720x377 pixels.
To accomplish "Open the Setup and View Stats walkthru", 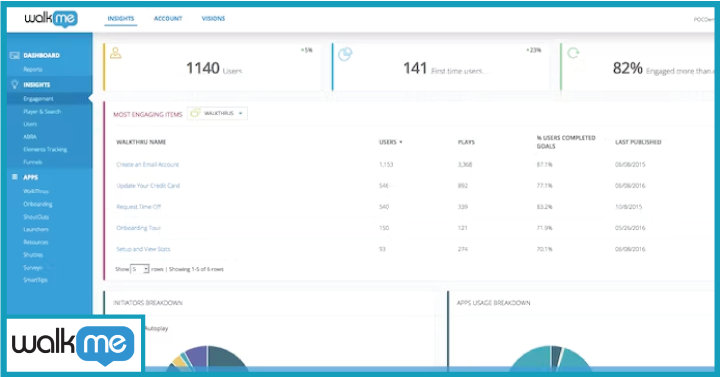I will click(x=143, y=249).
